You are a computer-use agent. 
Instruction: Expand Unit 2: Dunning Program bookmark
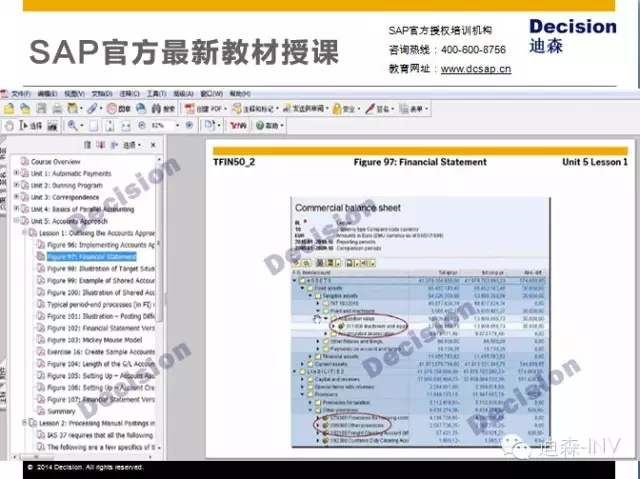click(x=16, y=185)
